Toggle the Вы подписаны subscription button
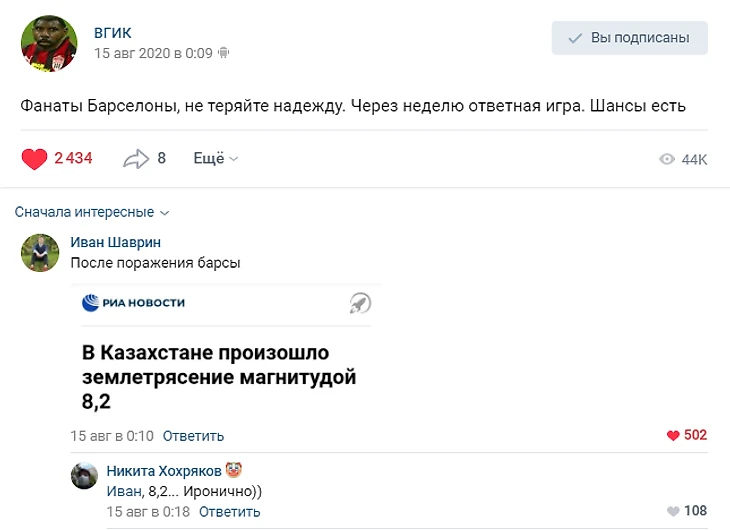 tap(629, 38)
